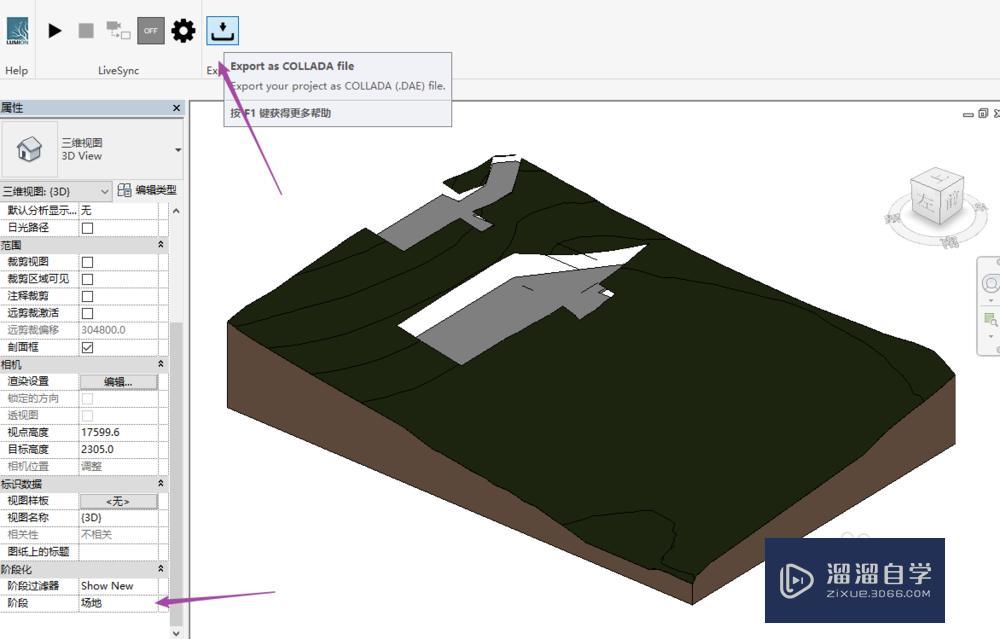Enable the 注释裁剪 checkbox
1000x639 pixels.
[87, 297]
